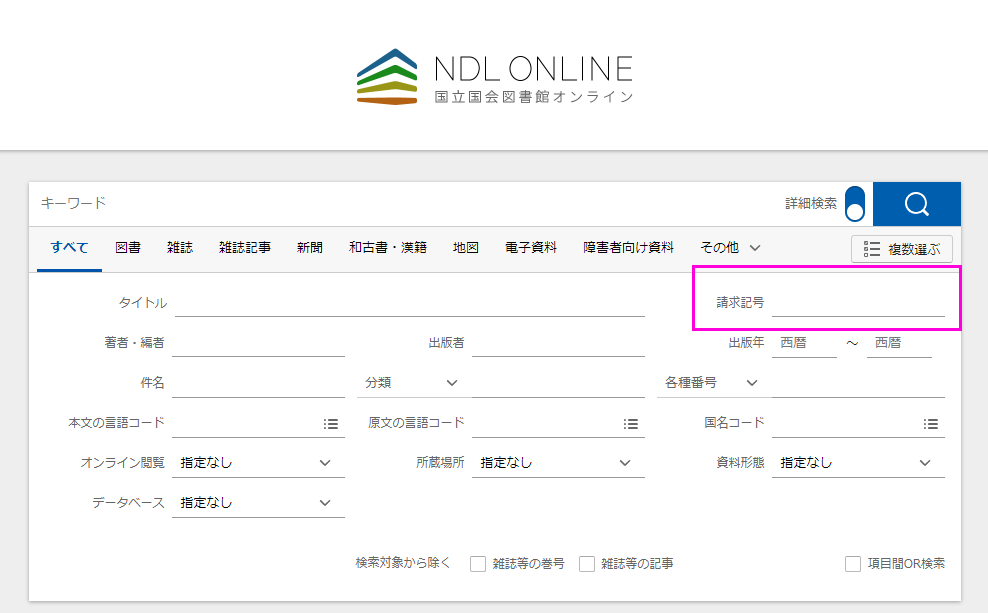
Task: Expand the その他 tab menu
Action: tap(730, 248)
